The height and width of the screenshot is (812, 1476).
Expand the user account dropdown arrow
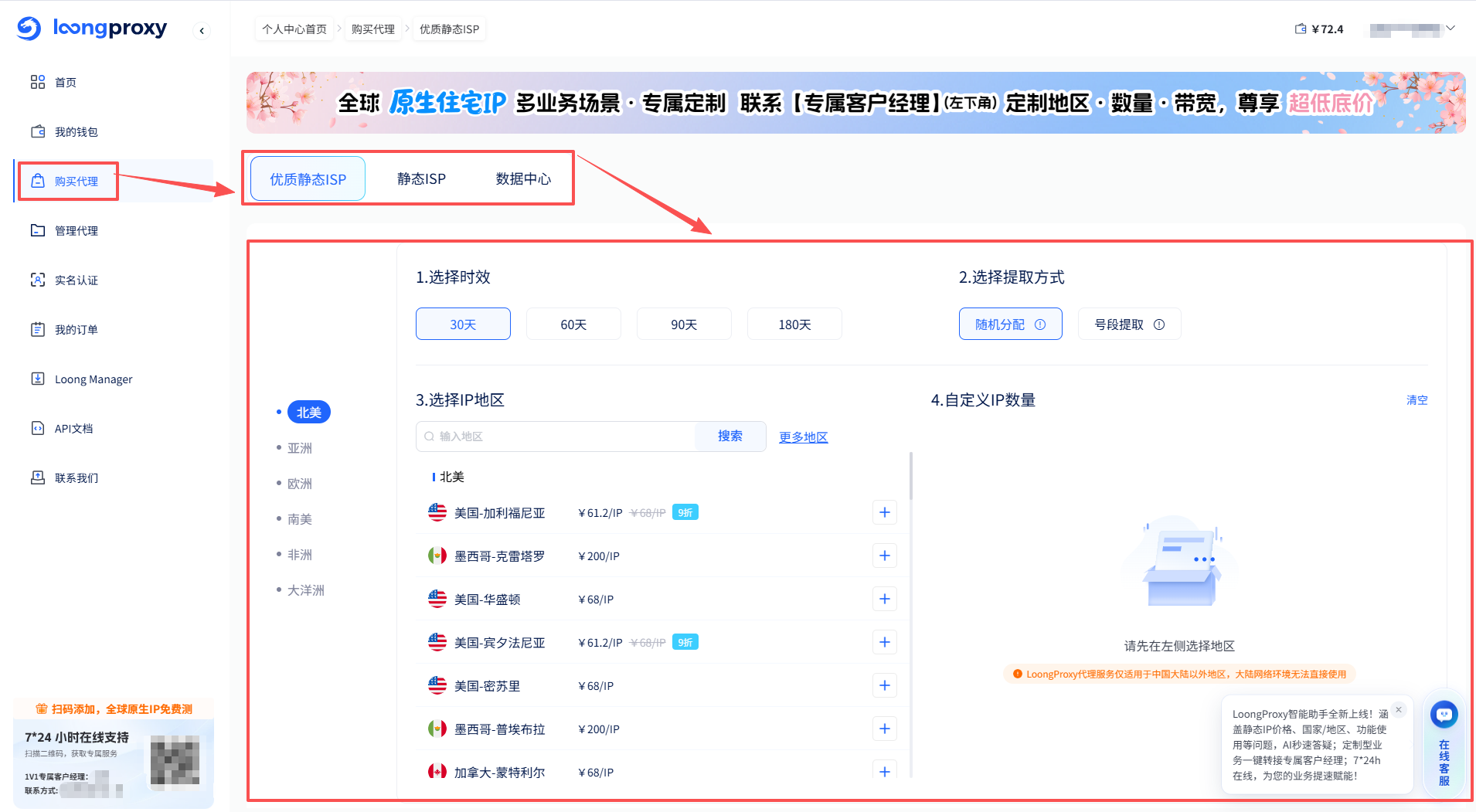(x=1450, y=29)
